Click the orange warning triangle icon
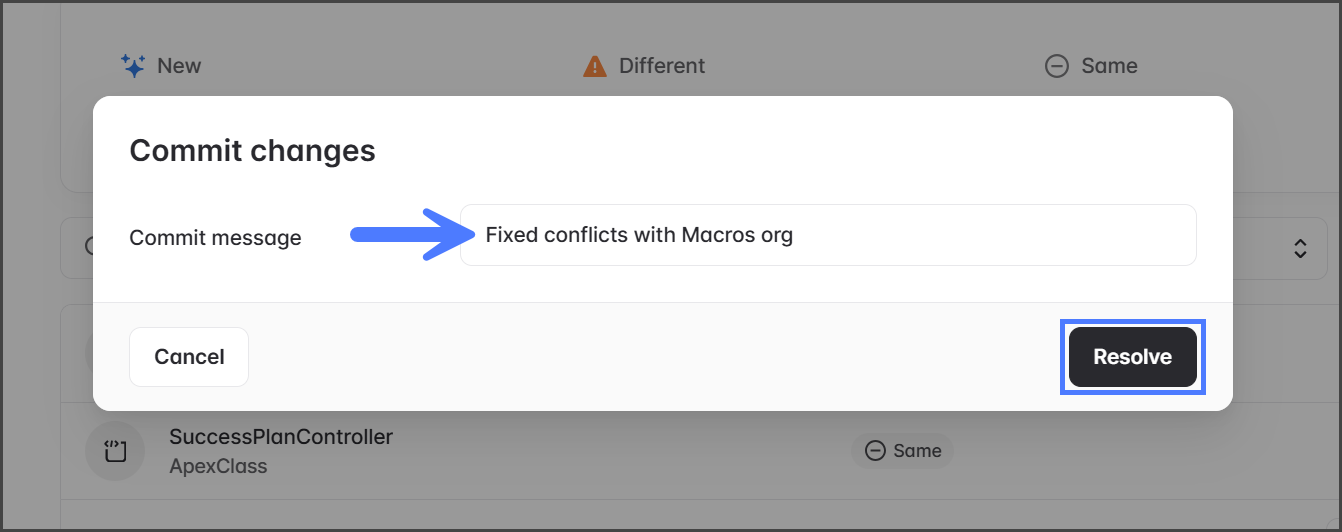The width and height of the screenshot is (1342, 532). tap(595, 66)
